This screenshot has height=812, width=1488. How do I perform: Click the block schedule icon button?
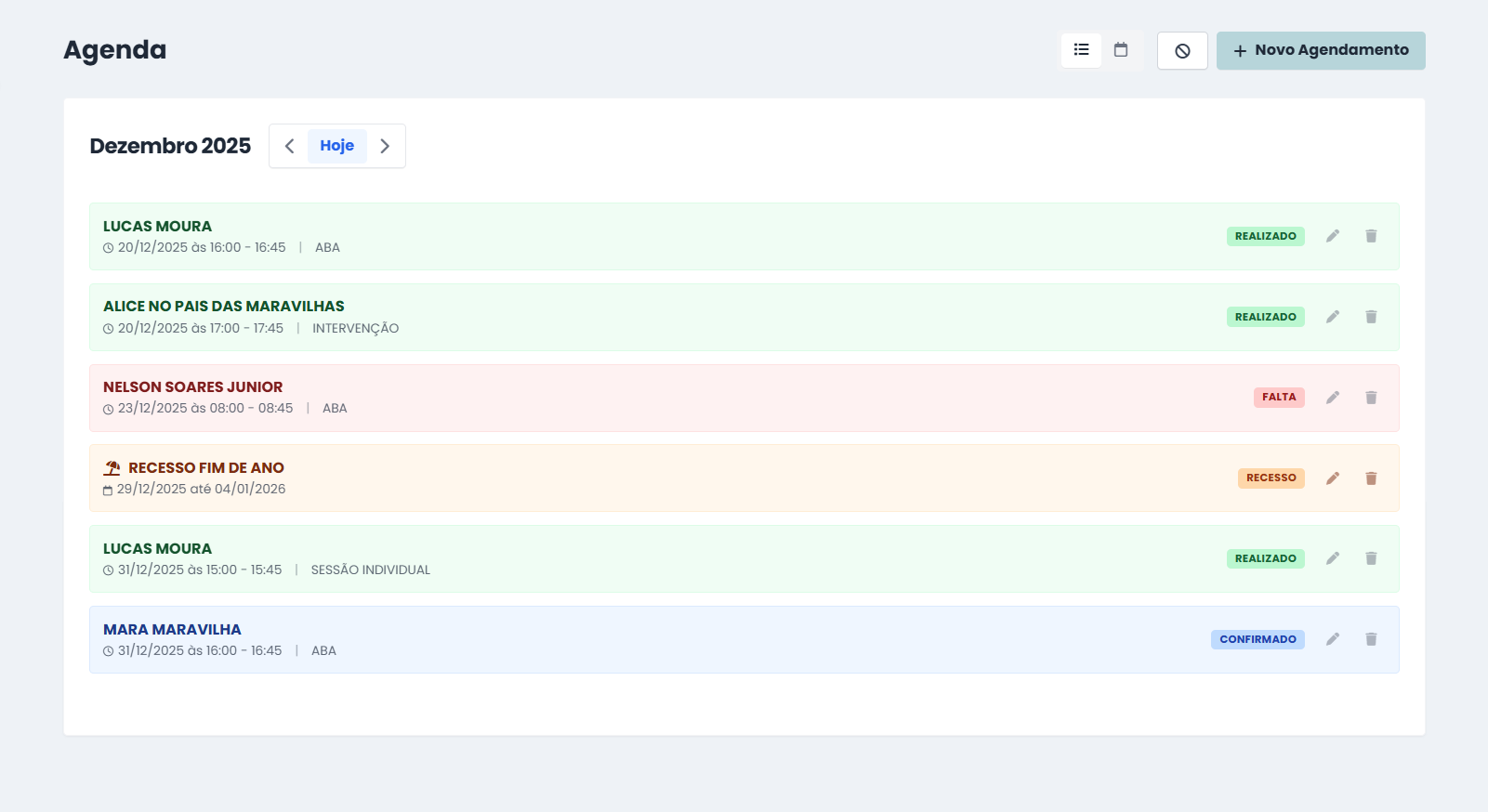[x=1182, y=51]
